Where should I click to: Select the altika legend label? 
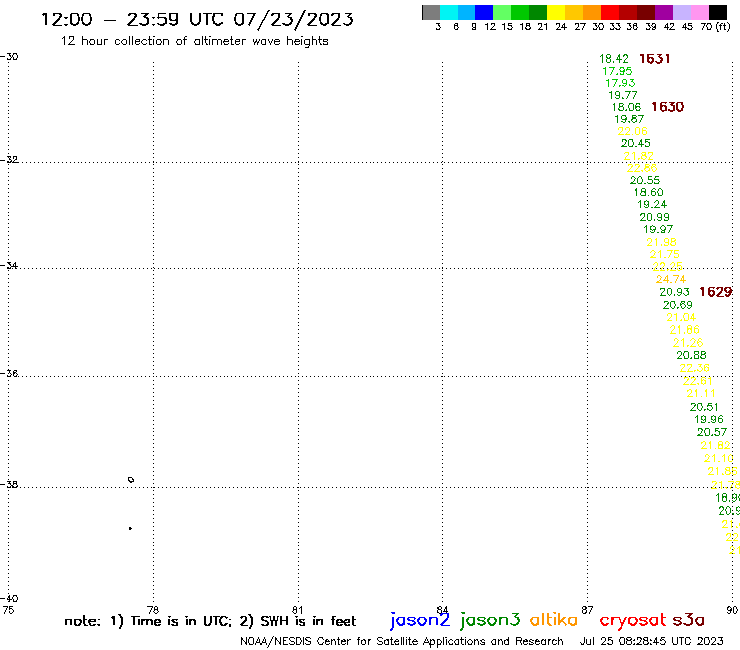coord(554,619)
